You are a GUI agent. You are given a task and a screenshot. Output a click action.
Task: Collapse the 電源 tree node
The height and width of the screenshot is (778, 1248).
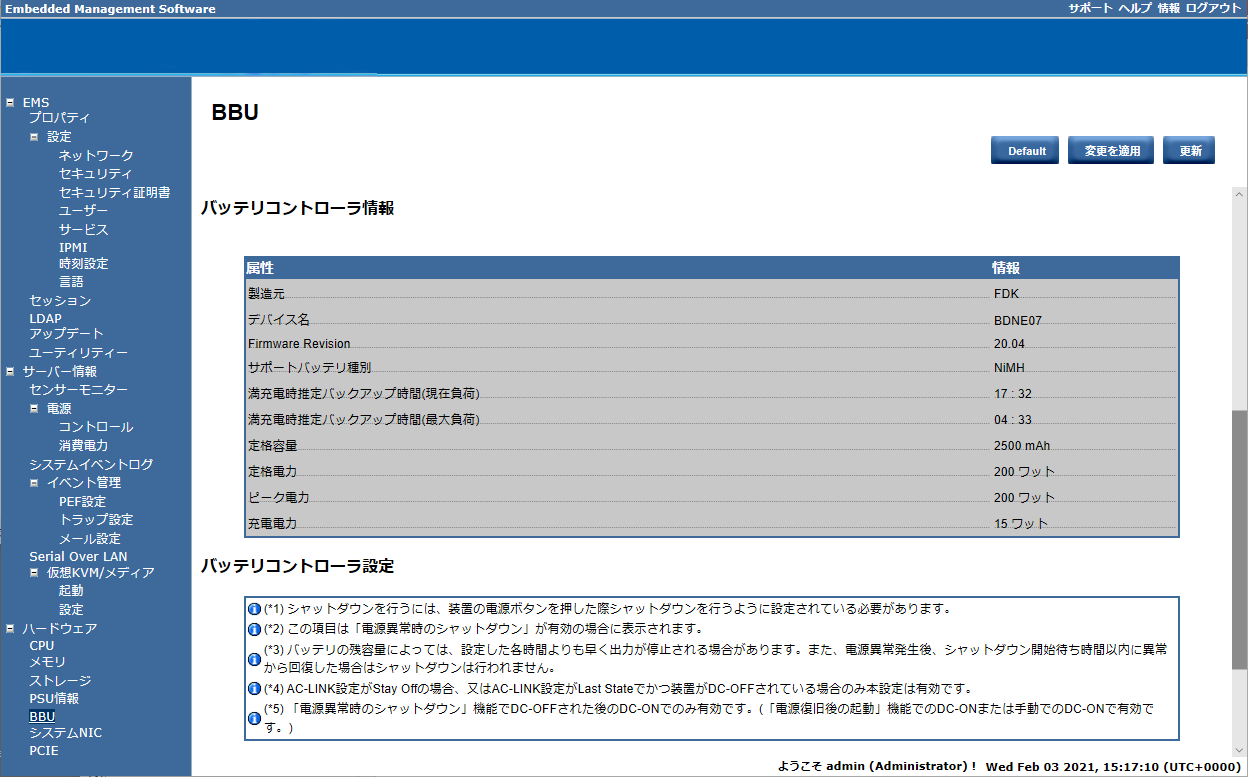click(34, 408)
